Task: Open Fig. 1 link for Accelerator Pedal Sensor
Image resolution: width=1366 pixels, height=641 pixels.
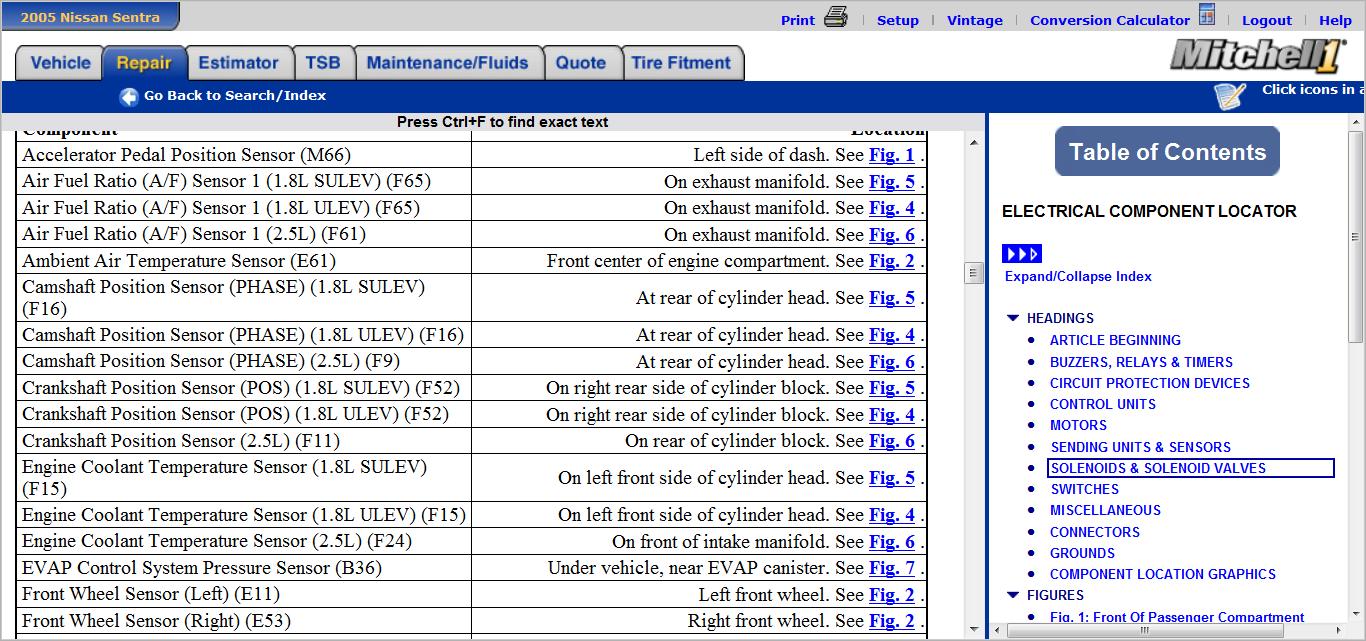Action: coord(892,155)
